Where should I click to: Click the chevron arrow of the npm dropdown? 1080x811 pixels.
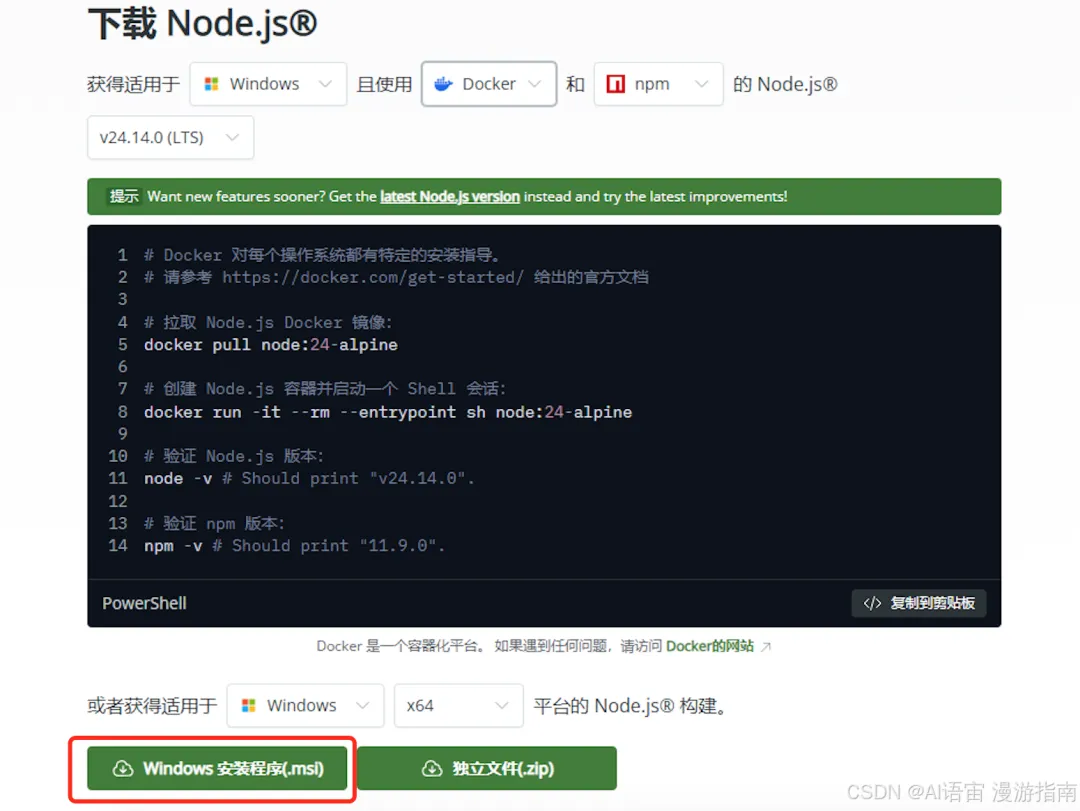(701, 84)
